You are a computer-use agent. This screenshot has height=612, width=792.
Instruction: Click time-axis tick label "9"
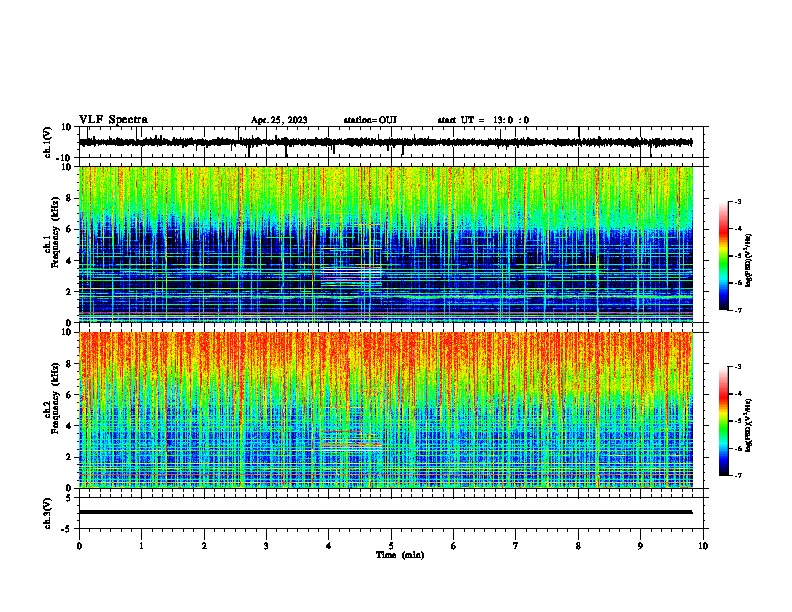pos(640,546)
